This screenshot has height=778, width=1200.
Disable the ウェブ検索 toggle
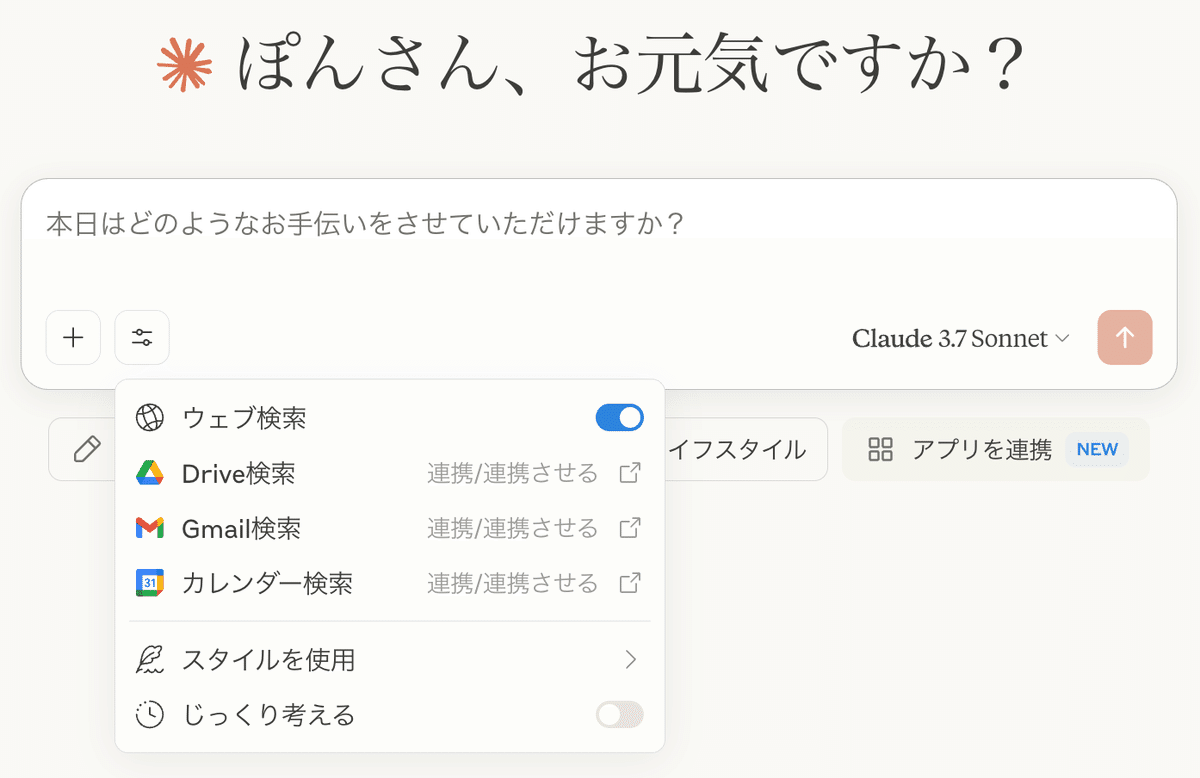click(x=619, y=417)
